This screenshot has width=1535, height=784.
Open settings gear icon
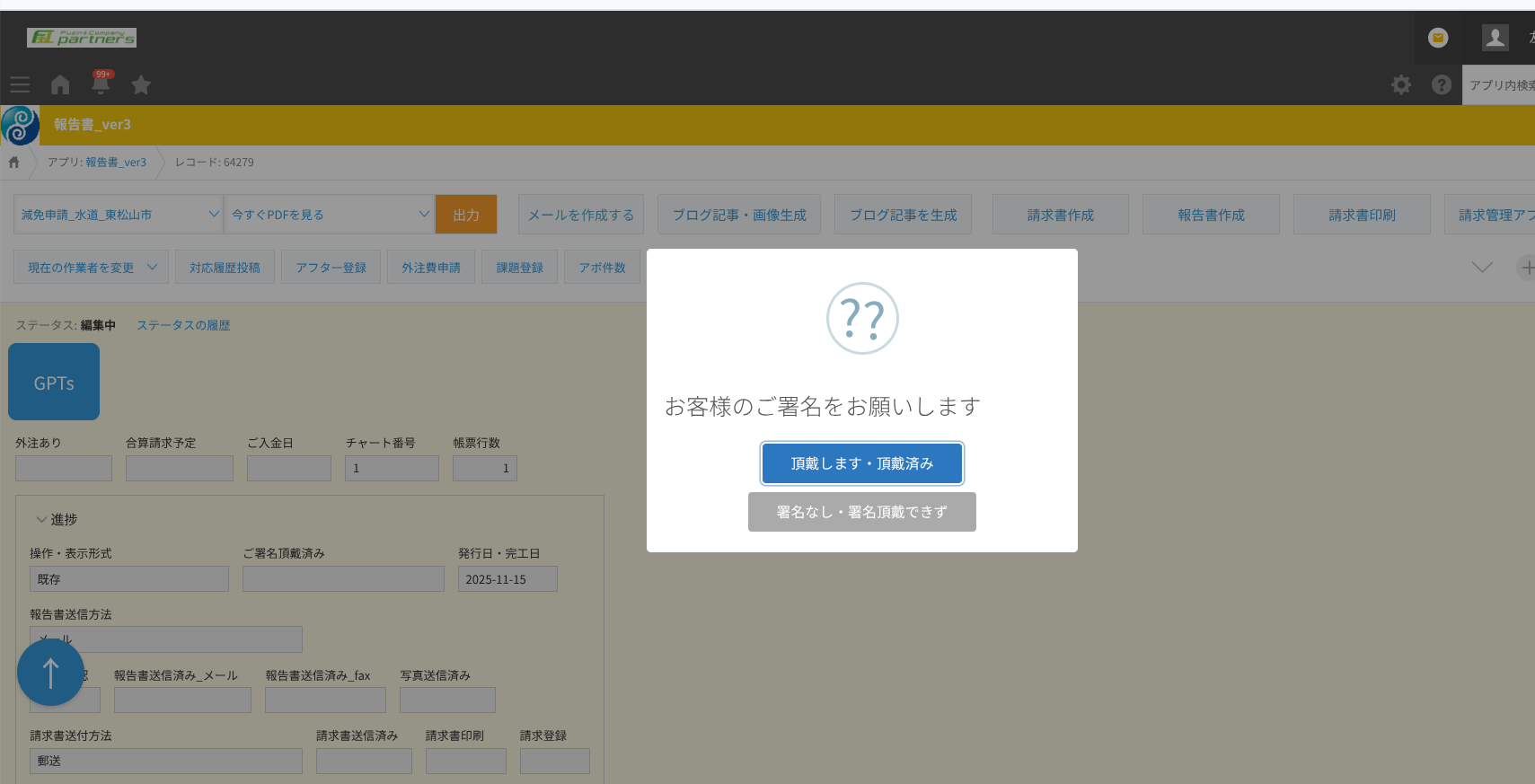pos(1400,84)
